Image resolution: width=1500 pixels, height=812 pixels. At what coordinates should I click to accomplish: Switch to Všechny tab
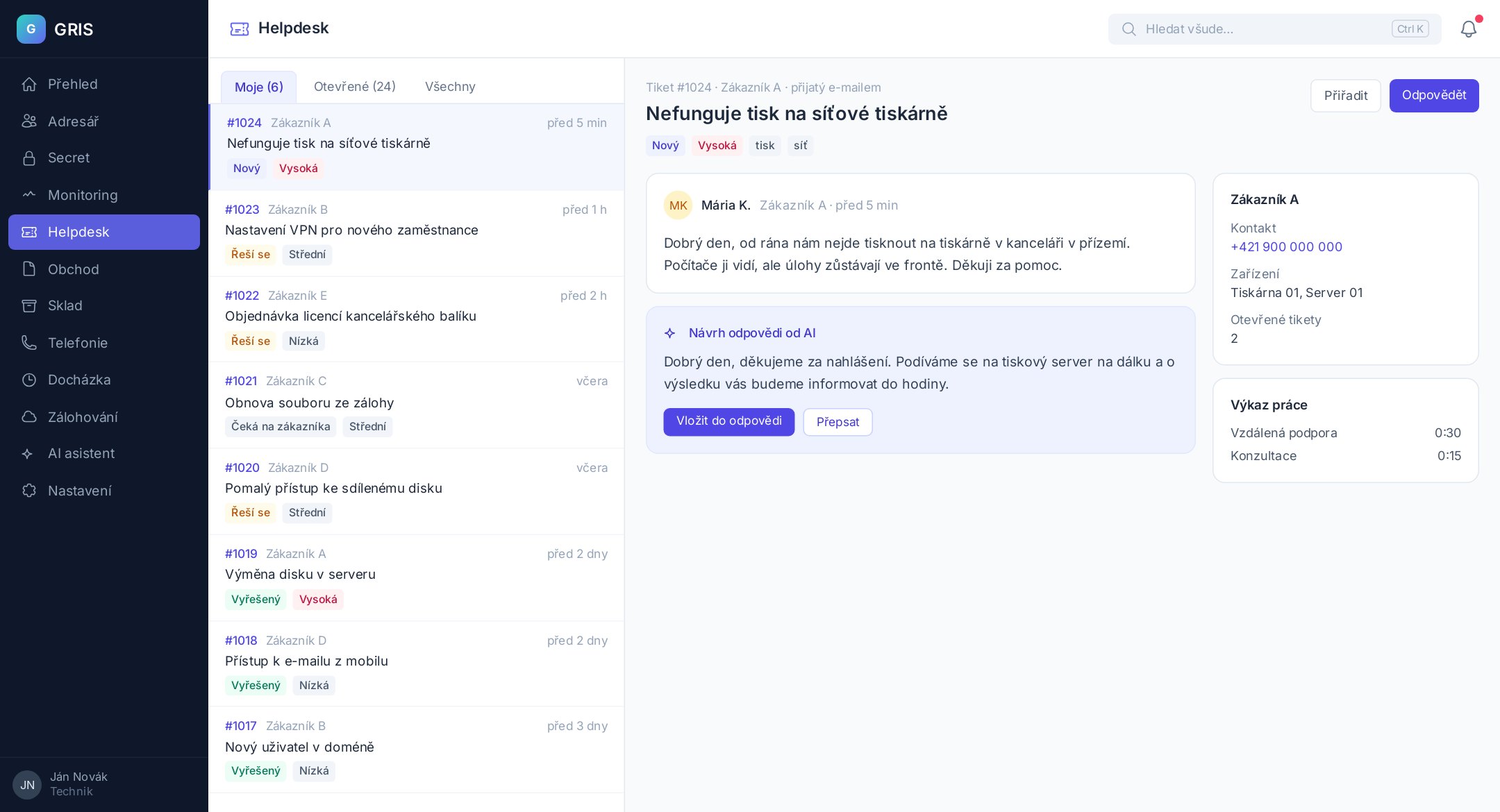450,86
